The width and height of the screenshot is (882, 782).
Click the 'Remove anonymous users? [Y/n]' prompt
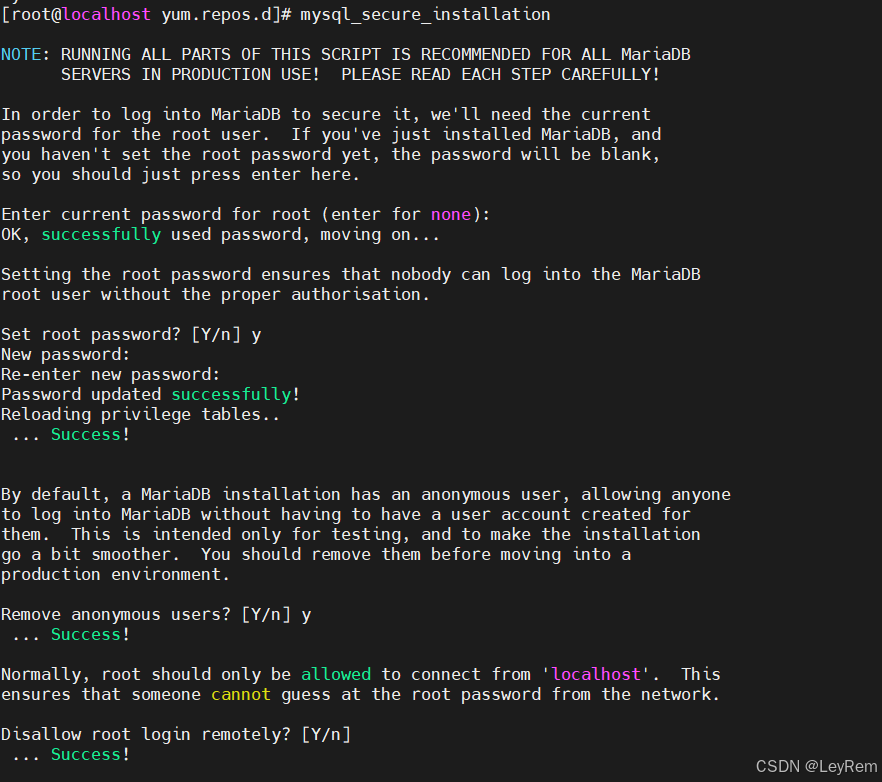tap(156, 614)
